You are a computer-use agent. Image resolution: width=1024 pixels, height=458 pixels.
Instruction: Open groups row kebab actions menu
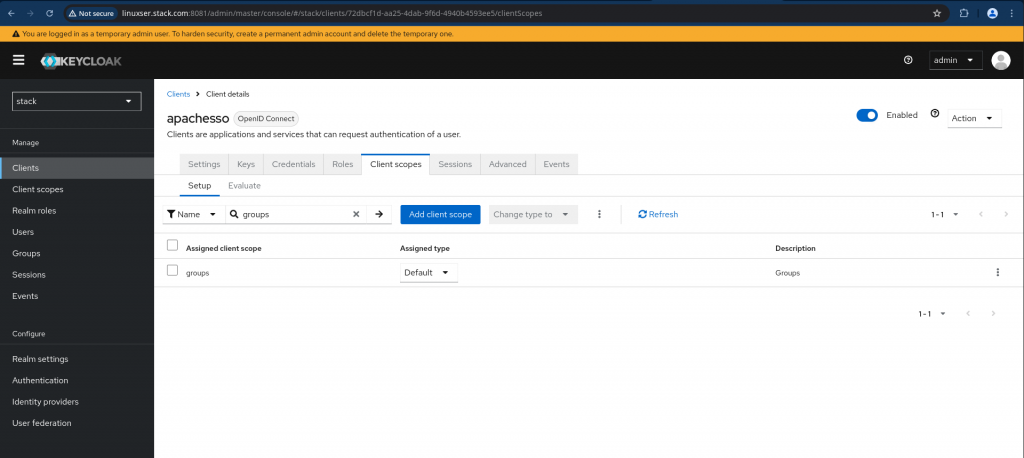997,272
